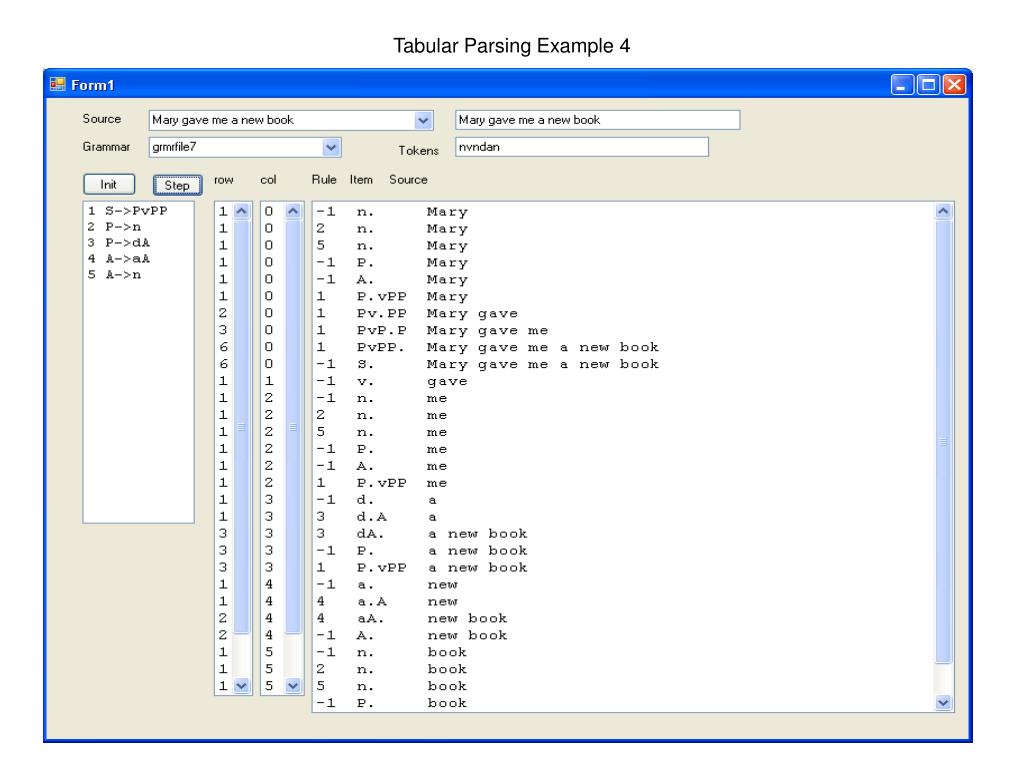Click the Step button

178,185
